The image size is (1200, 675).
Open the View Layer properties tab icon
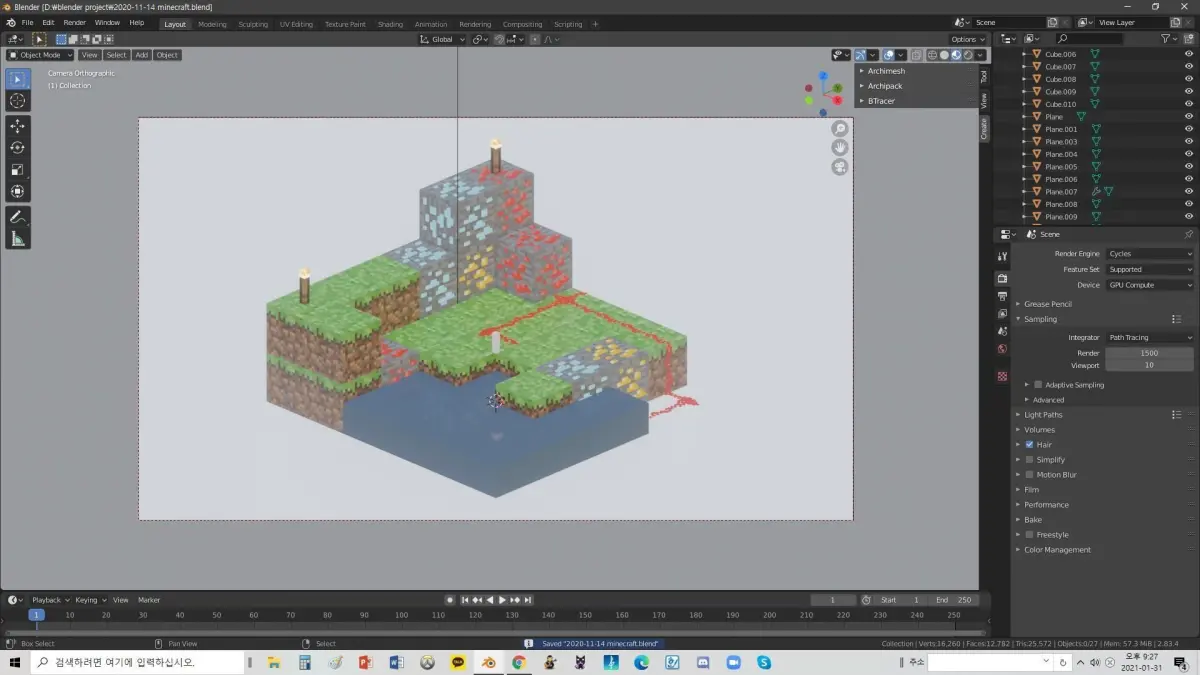pyautogui.click(x=1002, y=314)
